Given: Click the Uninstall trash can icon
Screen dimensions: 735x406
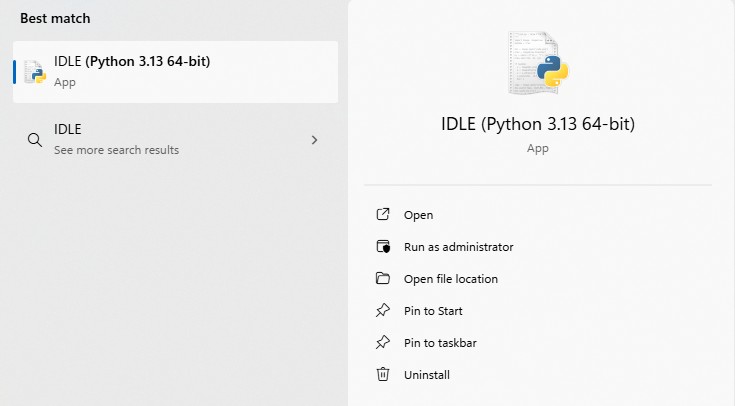Looking at the screenshot, I should pos(383,374).
